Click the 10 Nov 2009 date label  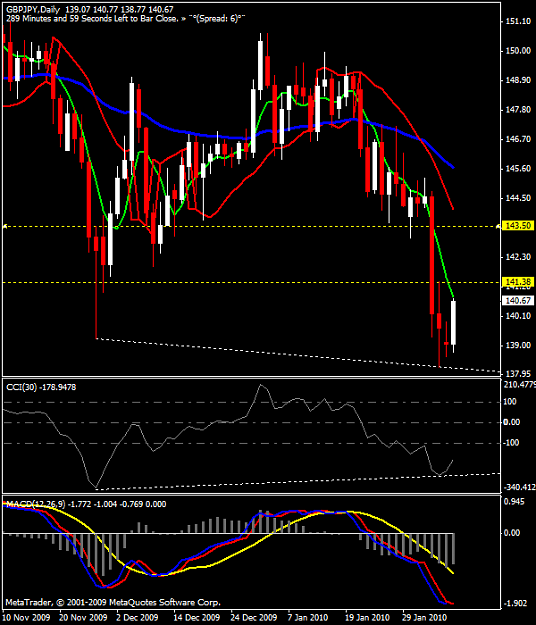(26, 617)
